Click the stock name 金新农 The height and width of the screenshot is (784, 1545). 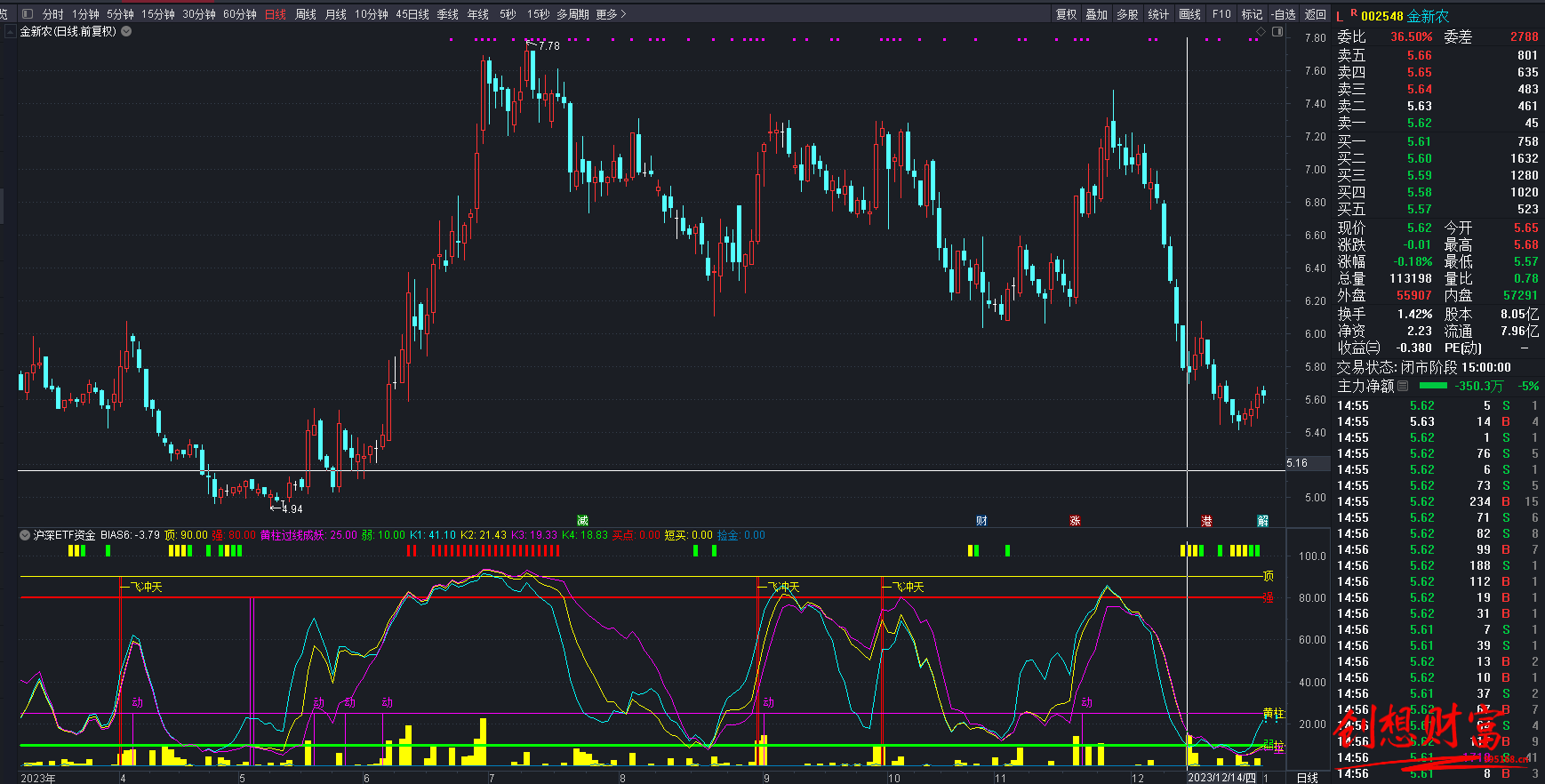click(1428, 16)
